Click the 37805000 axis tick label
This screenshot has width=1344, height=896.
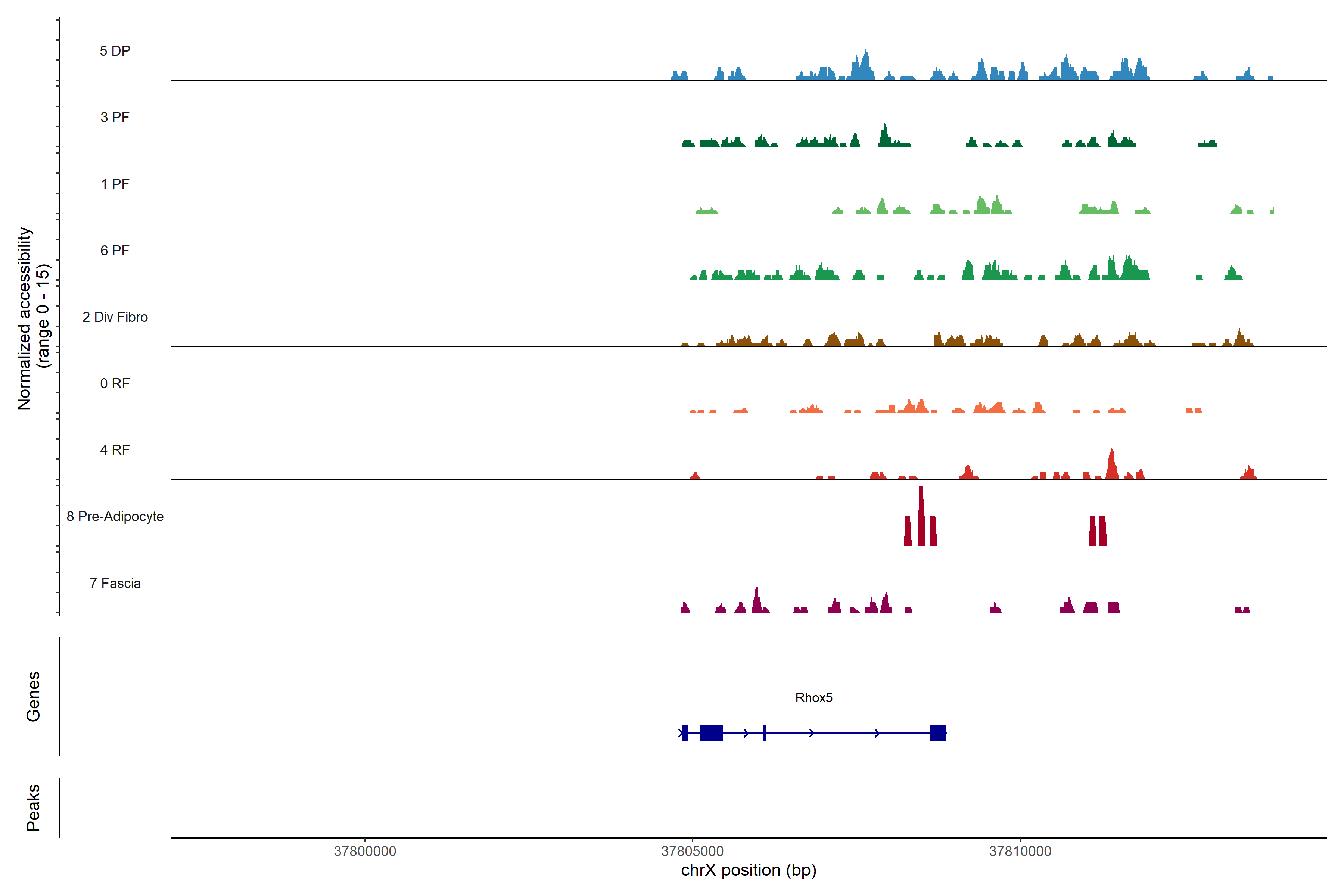[x=693, y=851]
